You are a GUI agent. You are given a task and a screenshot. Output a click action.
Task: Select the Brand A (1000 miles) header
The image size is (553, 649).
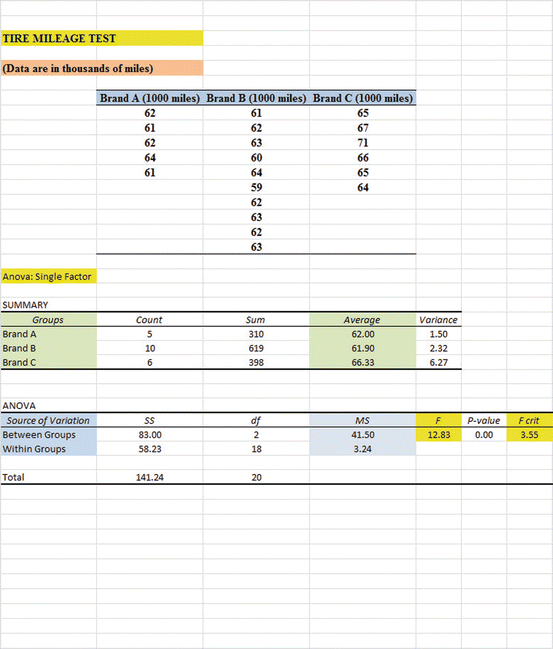(x=150, y=98)
